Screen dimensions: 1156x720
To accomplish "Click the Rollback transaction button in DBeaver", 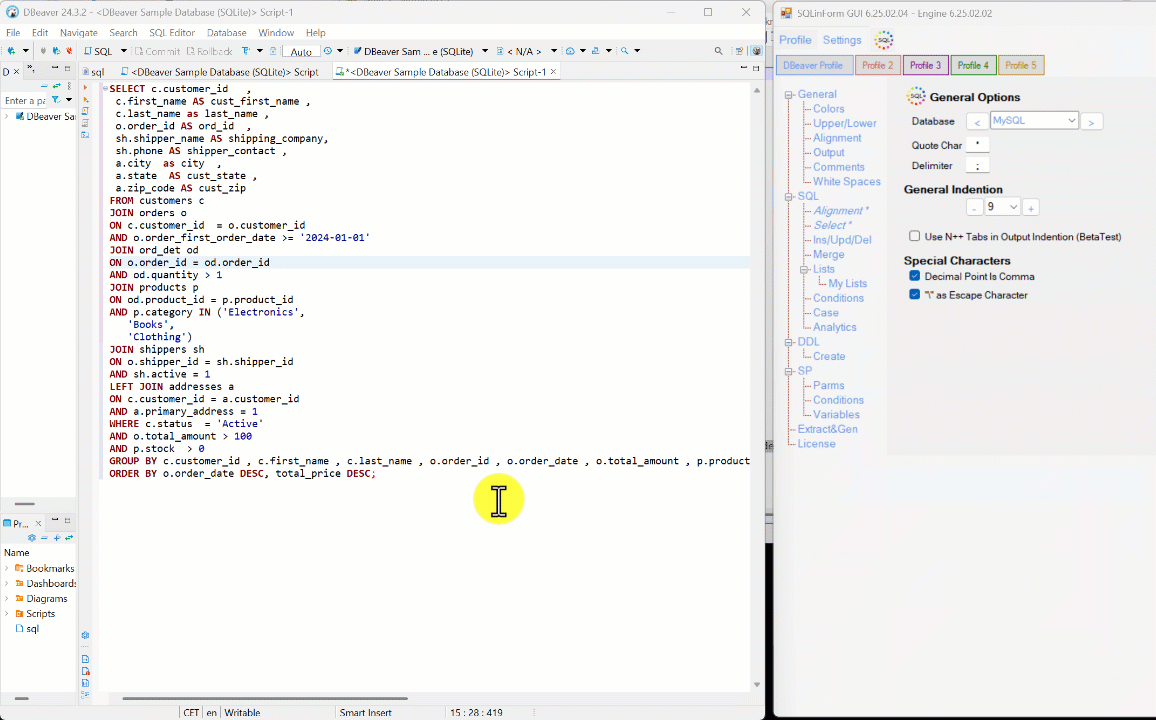I will (209, 51).
